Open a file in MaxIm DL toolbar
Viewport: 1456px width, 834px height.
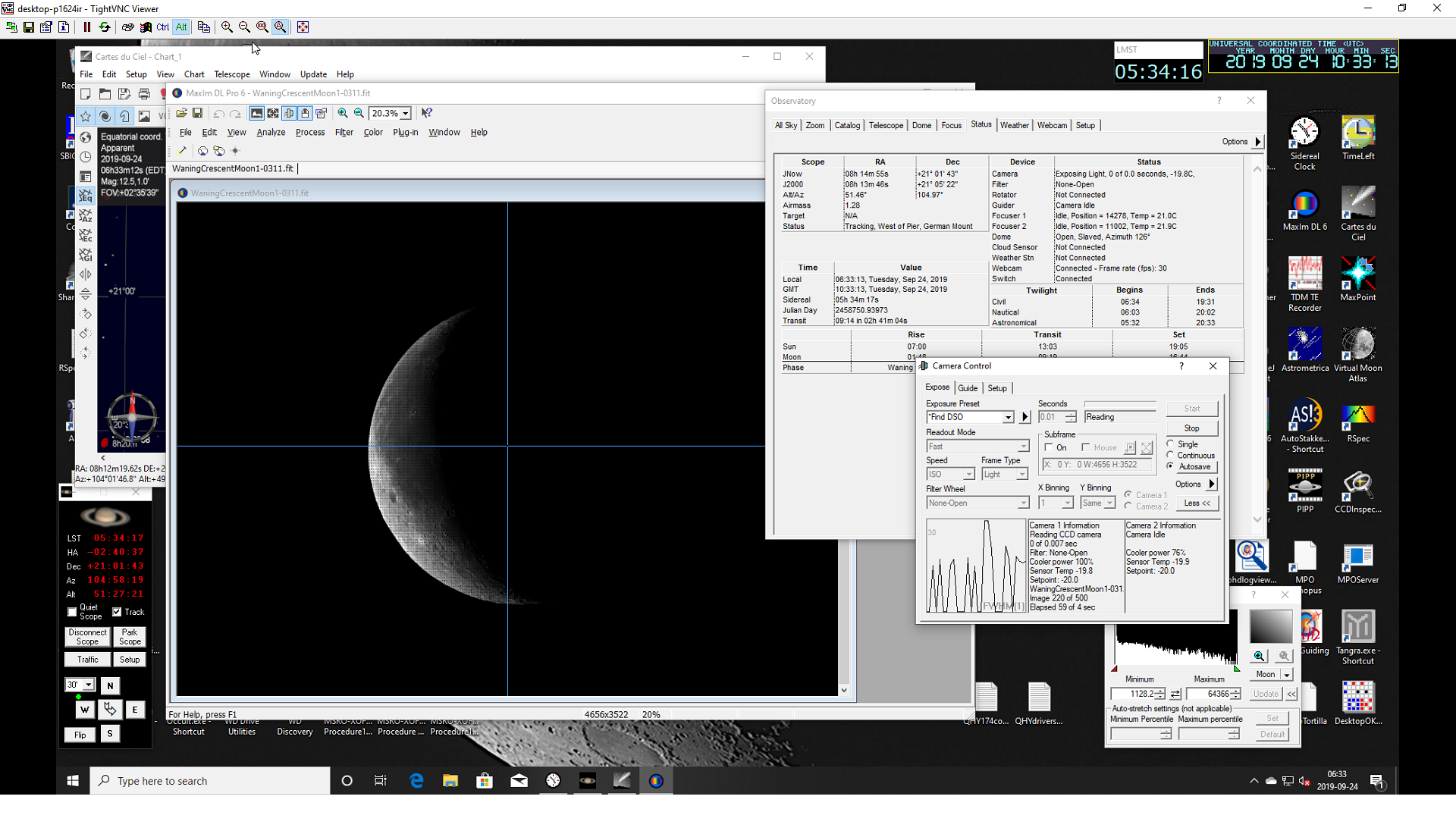181,113
